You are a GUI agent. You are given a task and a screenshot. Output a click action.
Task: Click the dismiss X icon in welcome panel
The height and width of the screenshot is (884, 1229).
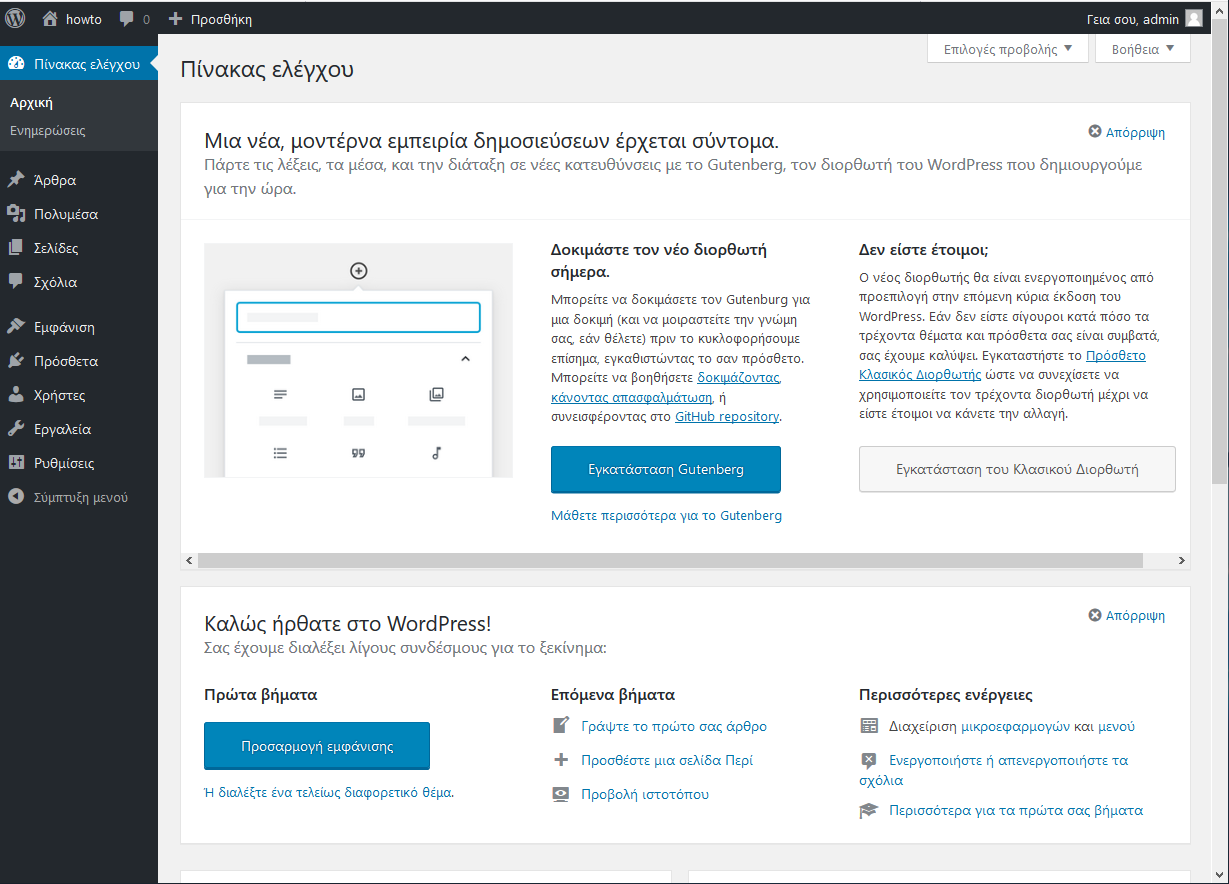[x=1095, y=616]
